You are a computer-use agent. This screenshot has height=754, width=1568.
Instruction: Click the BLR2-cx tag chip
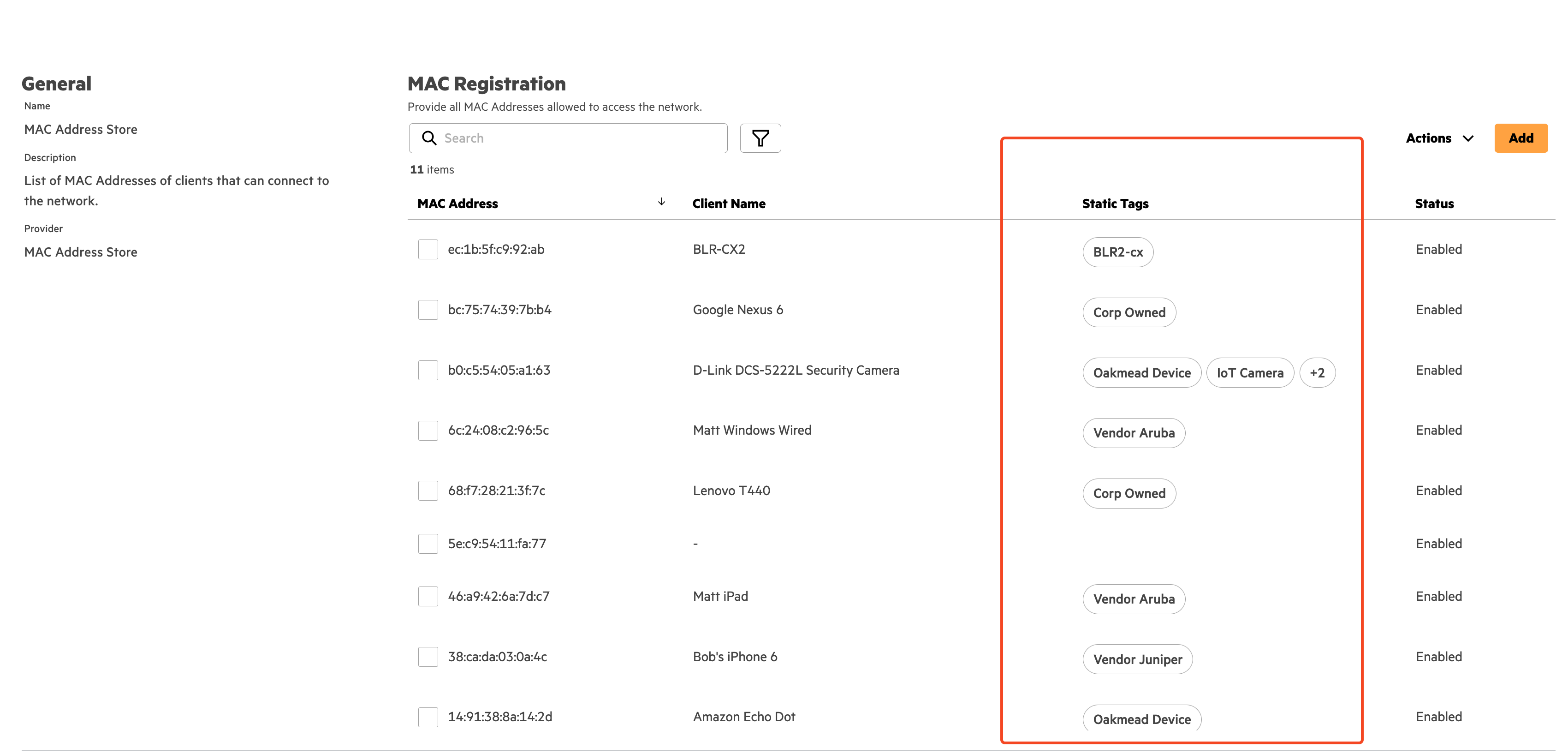point(1117,252)
